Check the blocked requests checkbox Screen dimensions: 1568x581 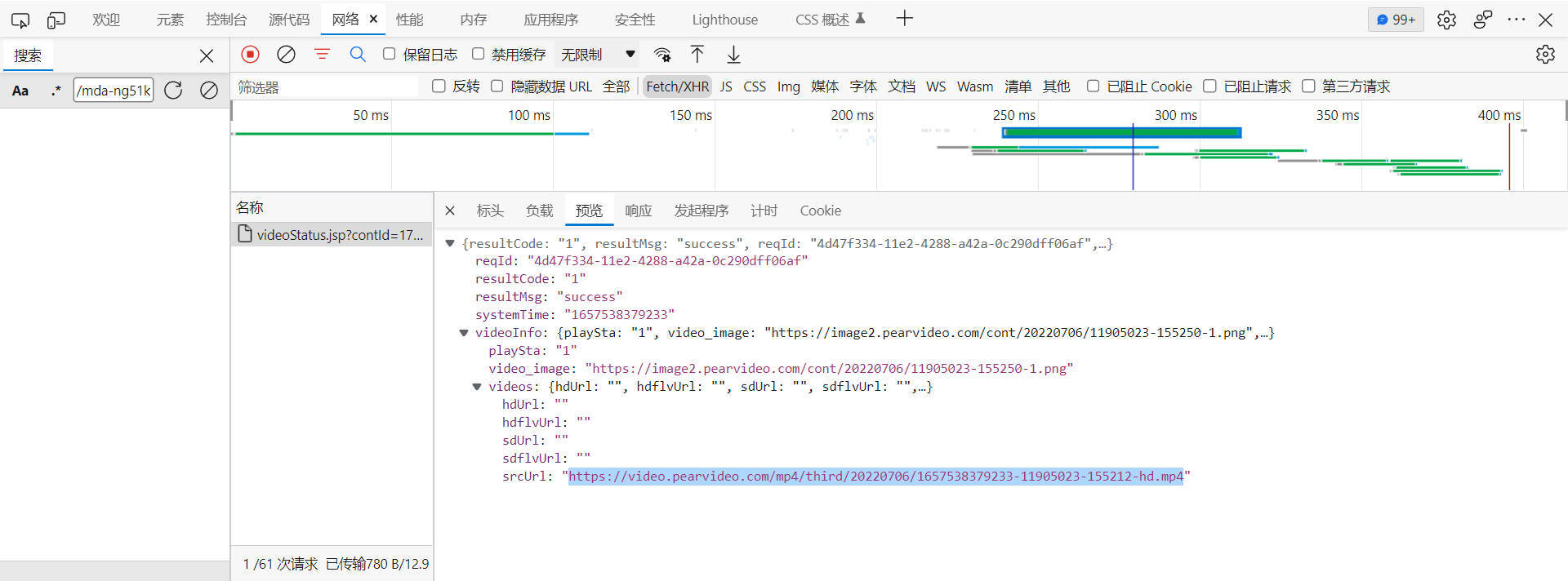point(1209,86)
